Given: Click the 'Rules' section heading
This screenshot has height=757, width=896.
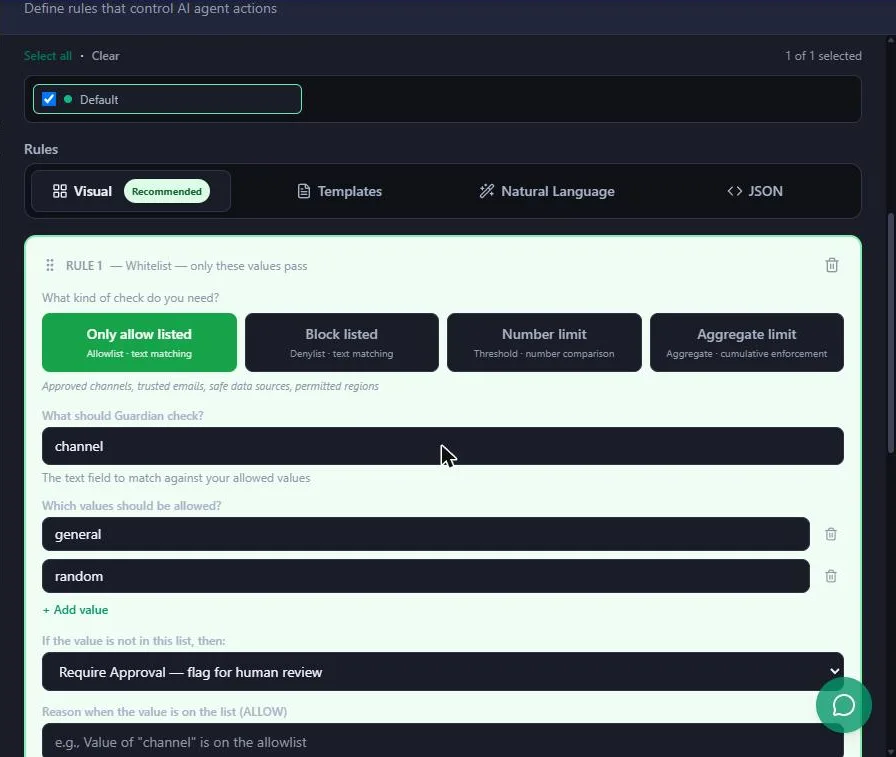Looking at the screenshot, I should click(41, 149).
